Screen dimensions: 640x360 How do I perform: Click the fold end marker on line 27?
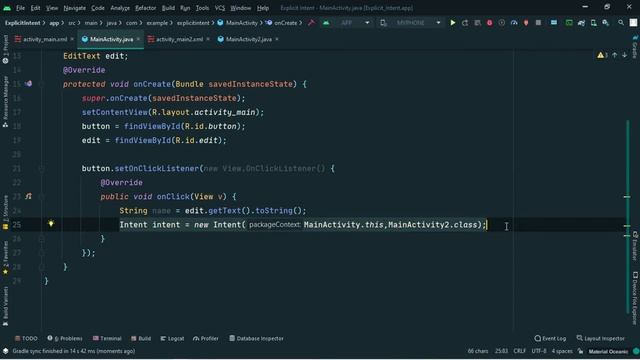click(42, 253)
